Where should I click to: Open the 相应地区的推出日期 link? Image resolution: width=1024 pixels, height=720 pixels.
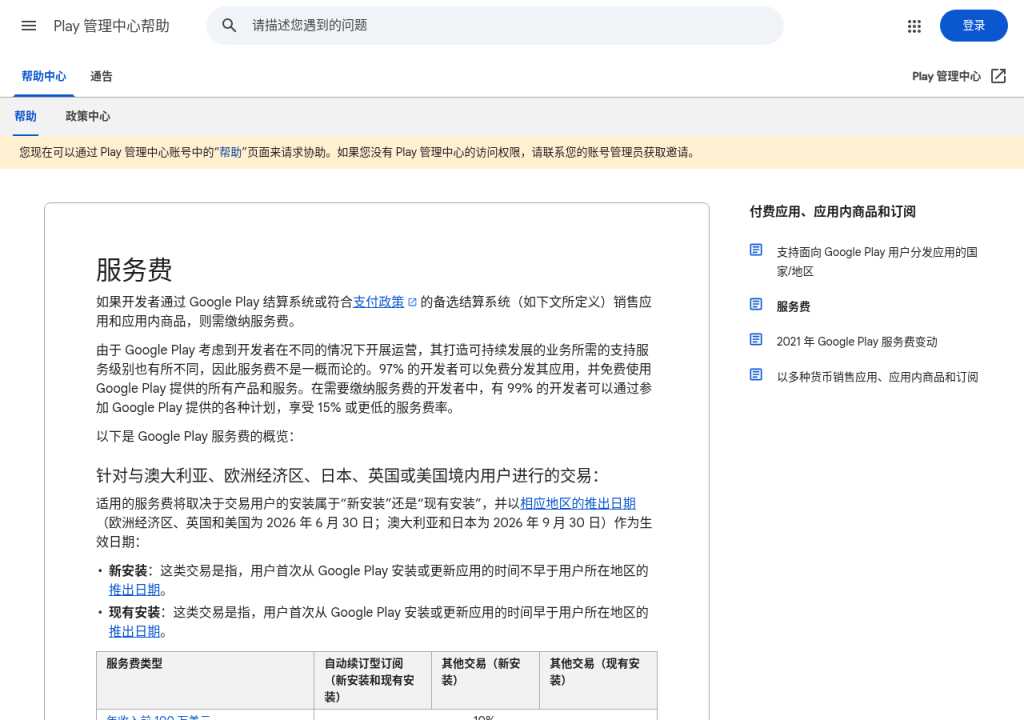click(578, 503)
